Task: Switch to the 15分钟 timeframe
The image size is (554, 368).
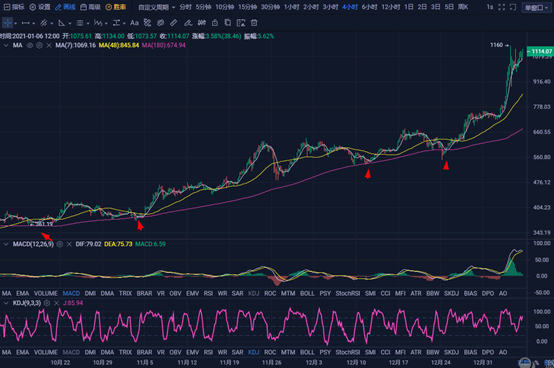Action: (248, 7)
